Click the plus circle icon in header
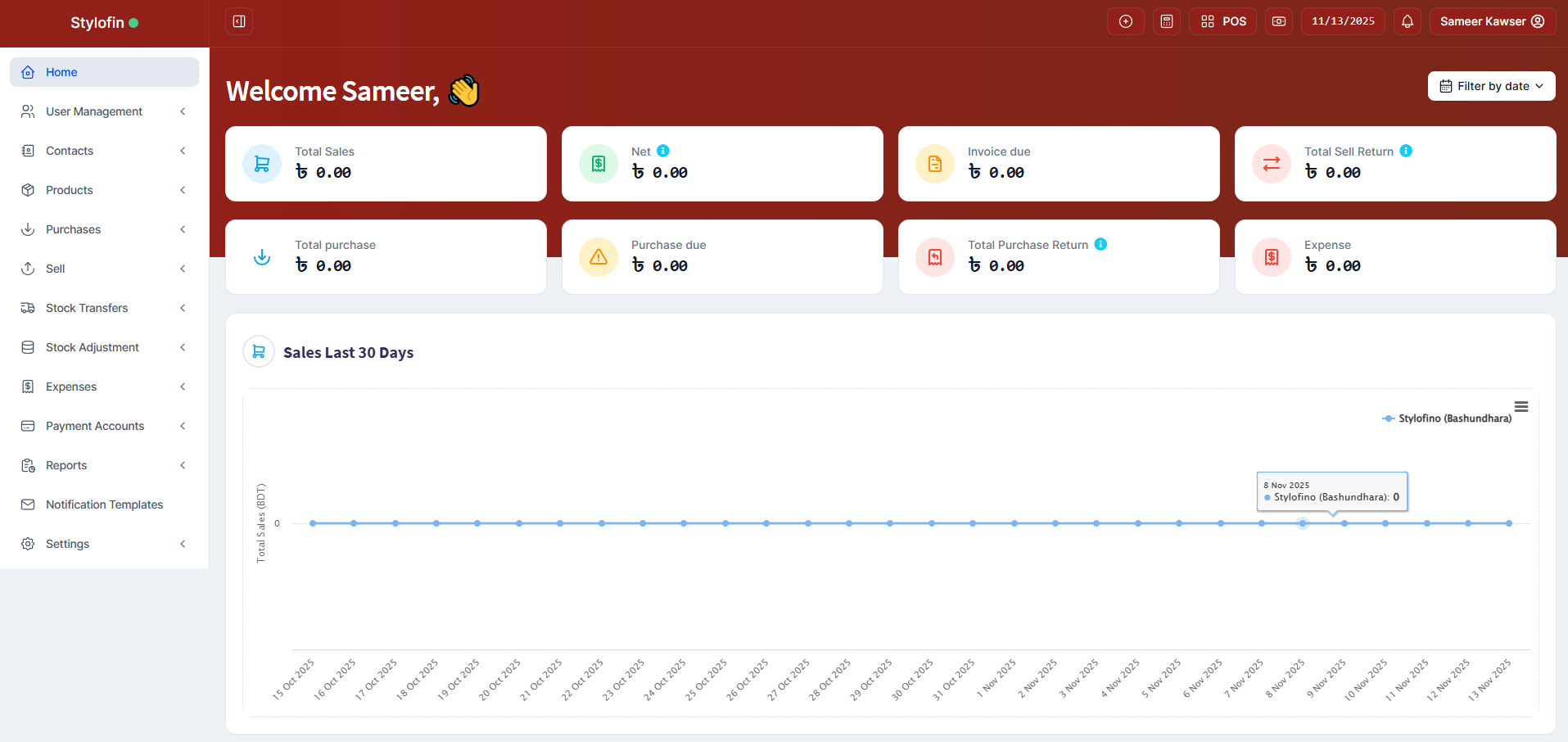Image resolution: width=1568 pixels, height=742 pixels. 1126,21
